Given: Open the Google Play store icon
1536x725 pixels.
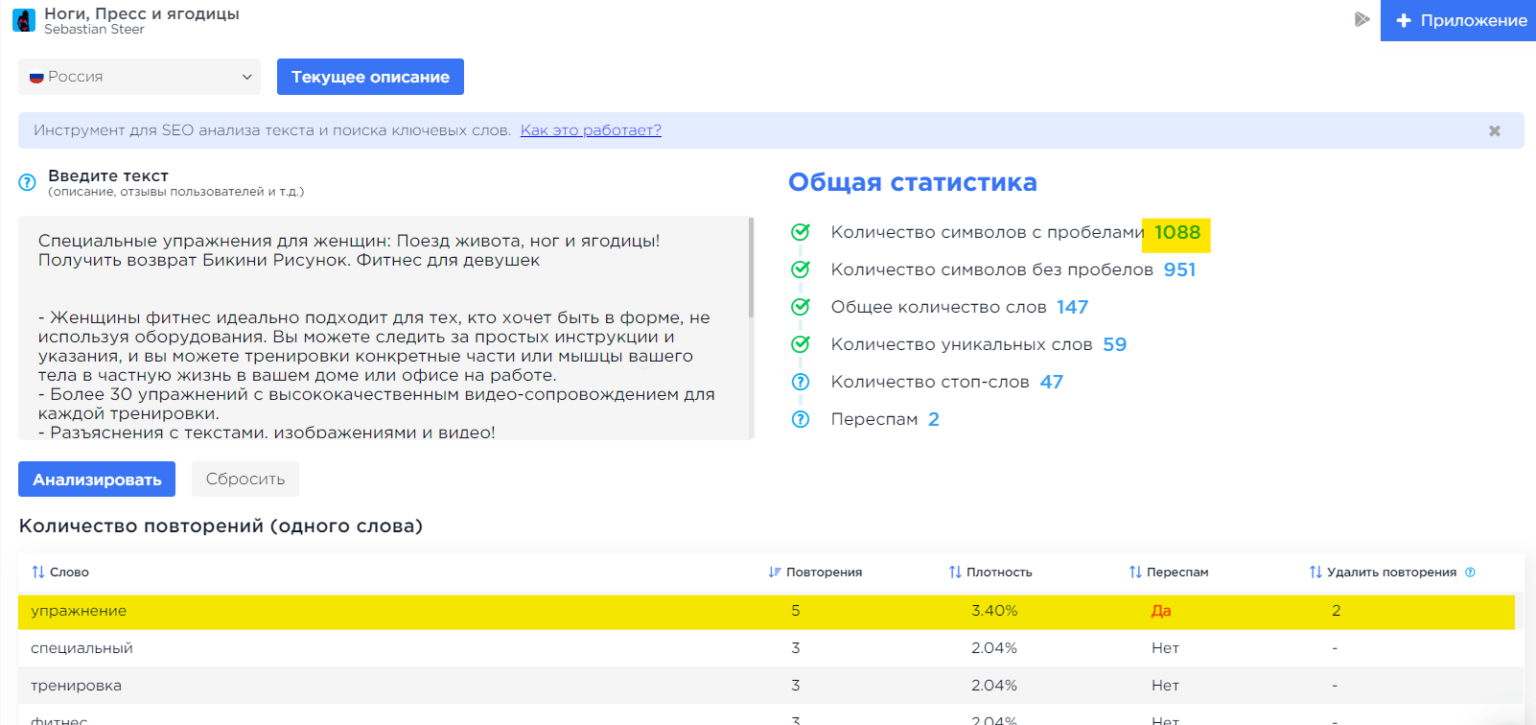Looking at the screenshot, I should click(x=1362, y=18).
